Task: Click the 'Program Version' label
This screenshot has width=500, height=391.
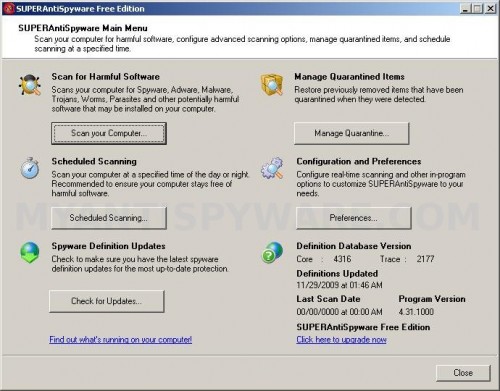Action: (432, 299)
